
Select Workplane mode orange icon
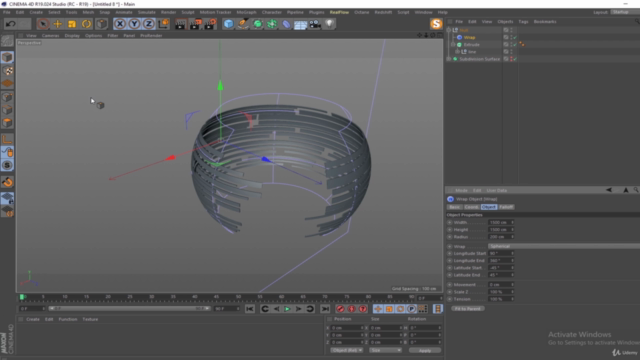coord(7,83)
